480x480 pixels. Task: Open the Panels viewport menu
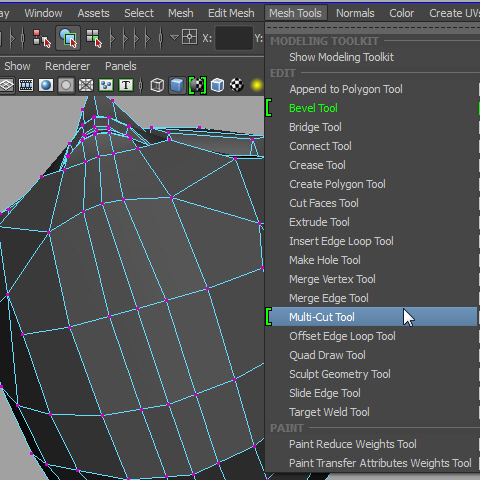coord(121,66)
